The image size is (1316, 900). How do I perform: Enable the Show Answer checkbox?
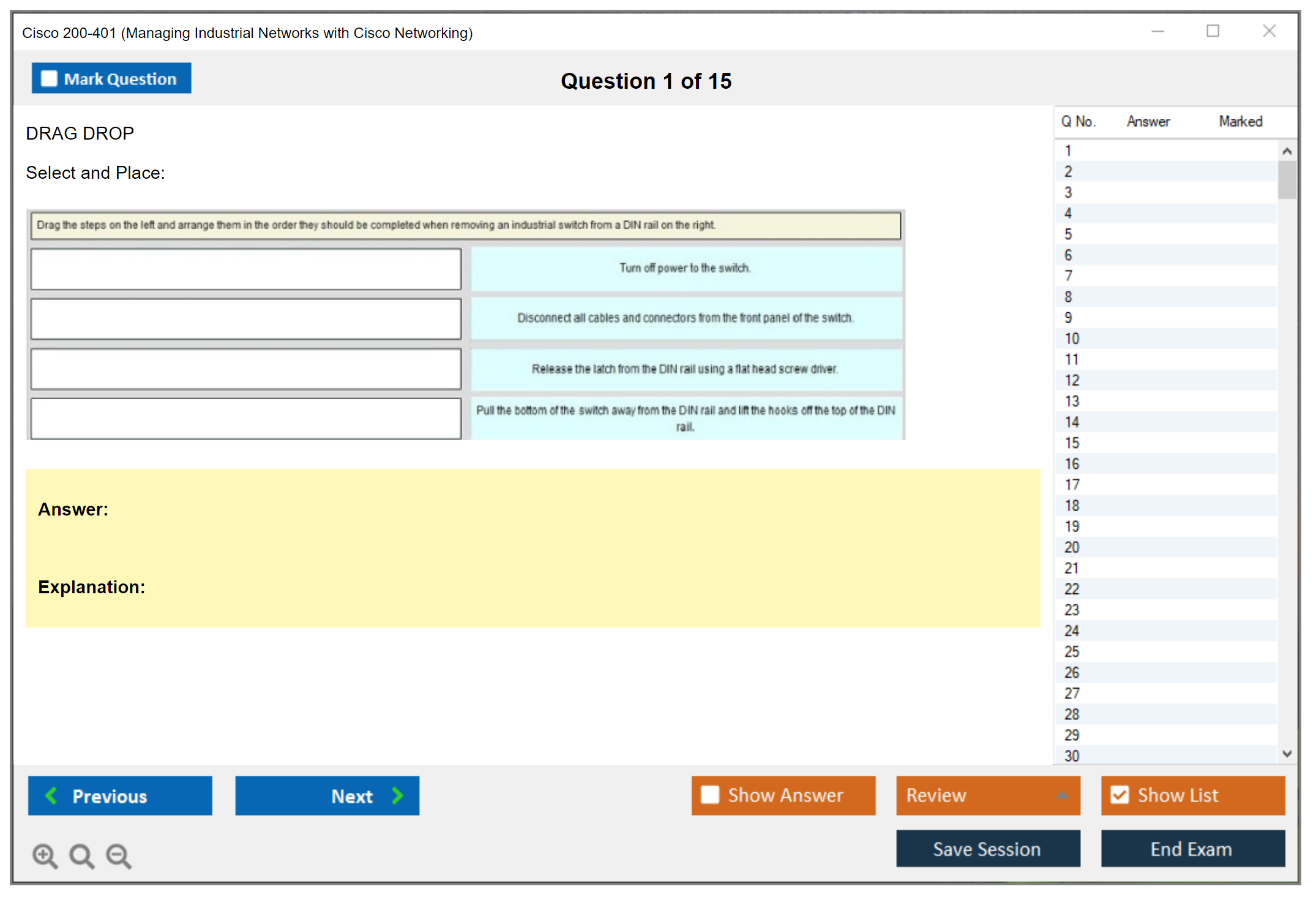[x=710, y=795]
